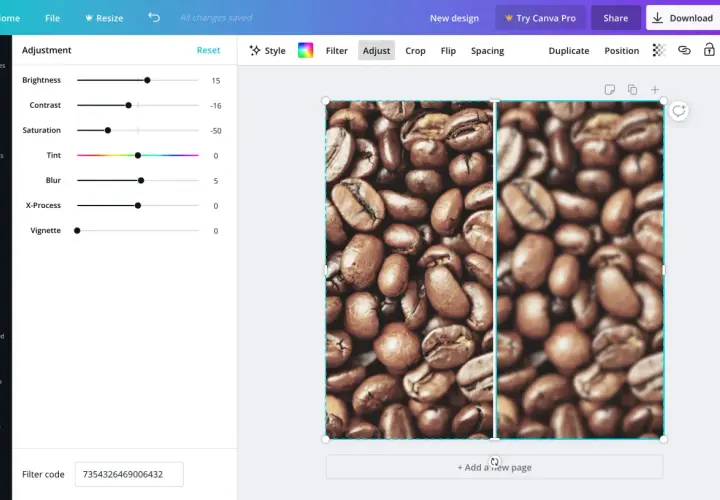Click the duplicate page icon above canvas
This screenshot has height=500, width=720.
632,90
